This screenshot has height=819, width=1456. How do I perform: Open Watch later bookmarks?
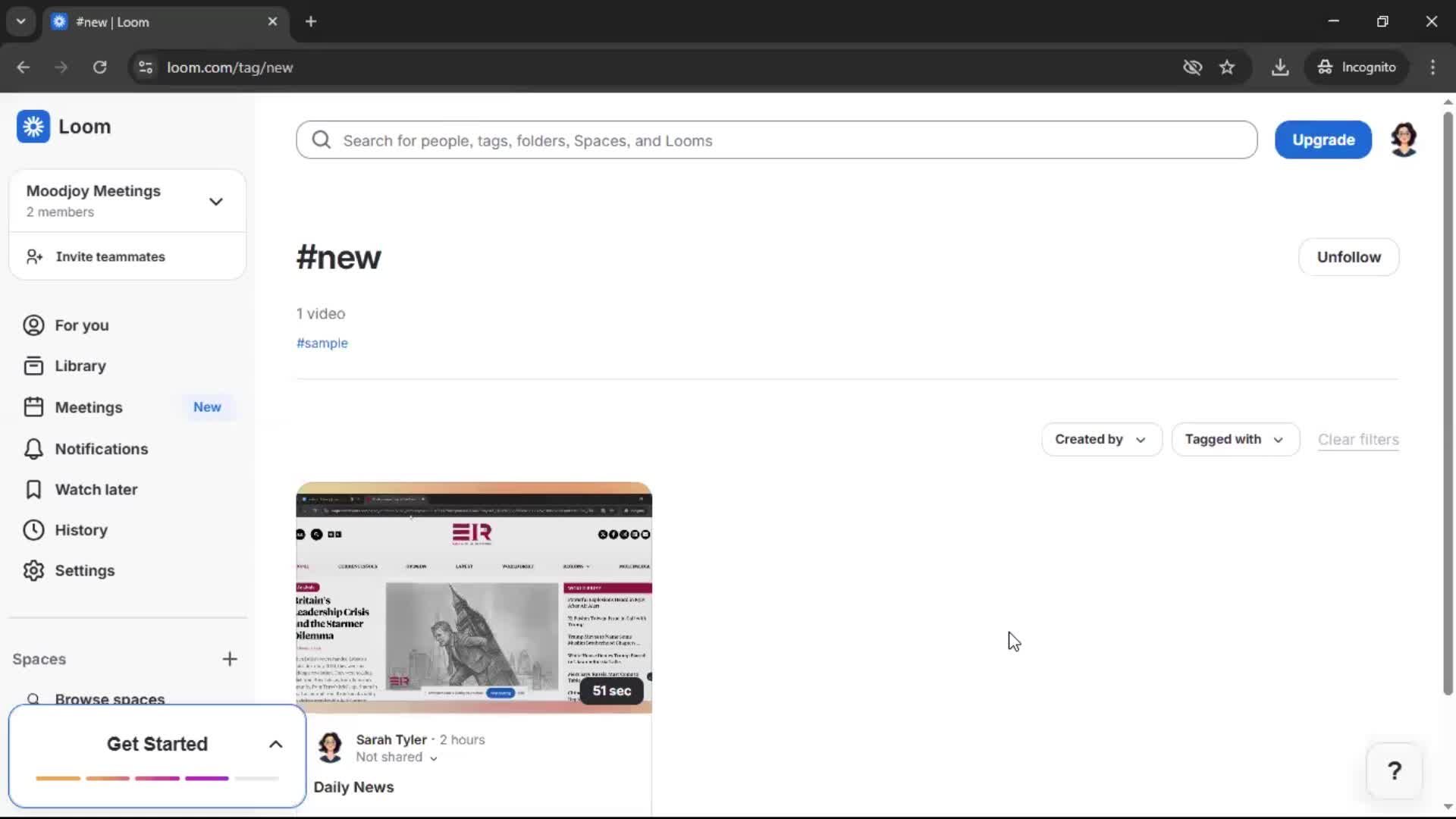click(96, 490)
